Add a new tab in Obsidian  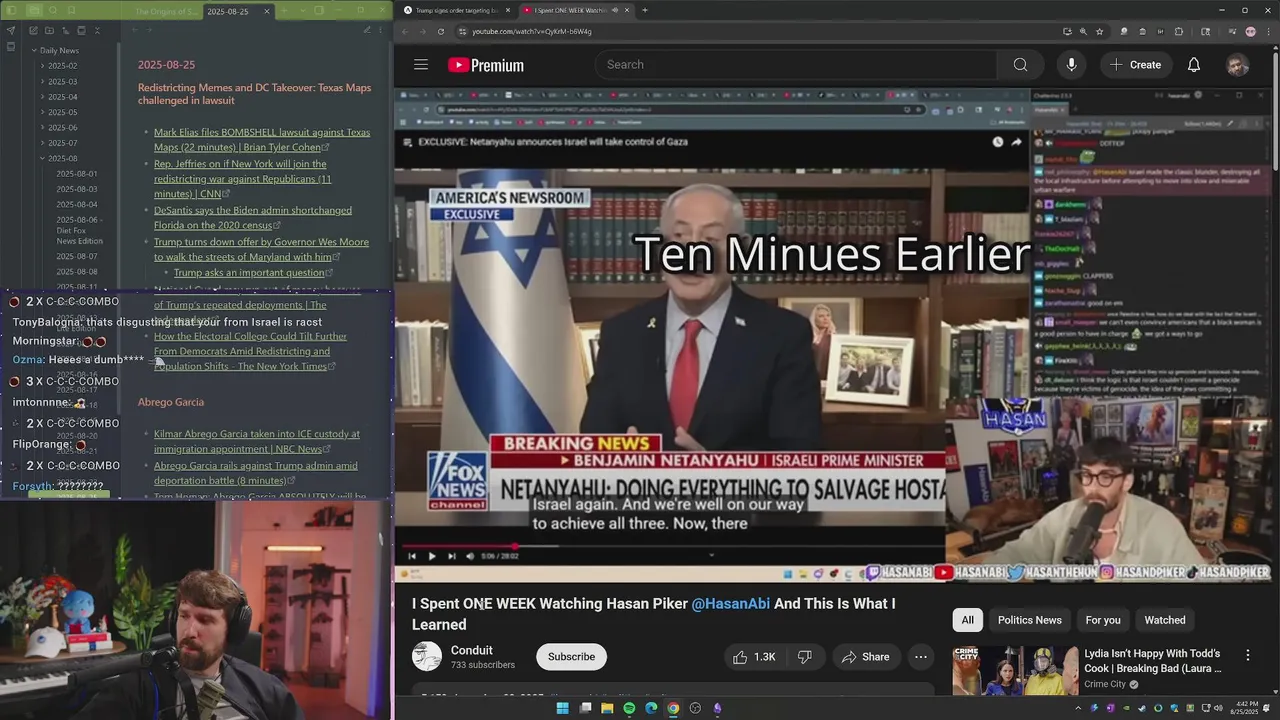pos(284,11)
